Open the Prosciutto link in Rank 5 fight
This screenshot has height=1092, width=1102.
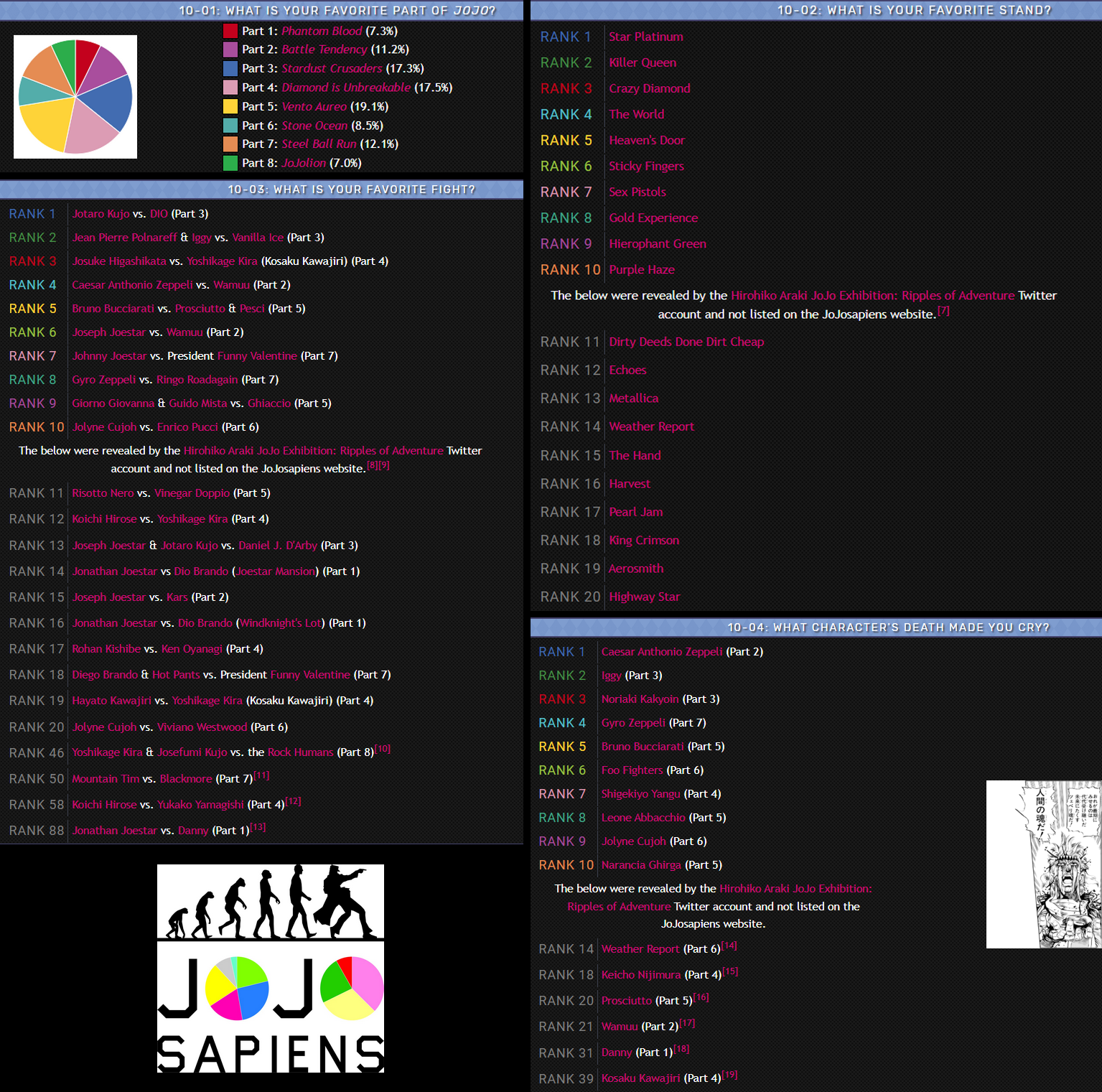[200, 309]
